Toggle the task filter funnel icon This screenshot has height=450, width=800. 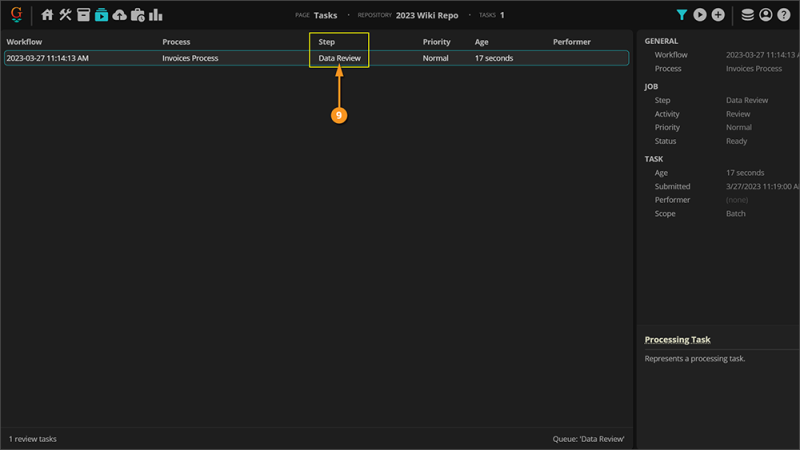682,15
